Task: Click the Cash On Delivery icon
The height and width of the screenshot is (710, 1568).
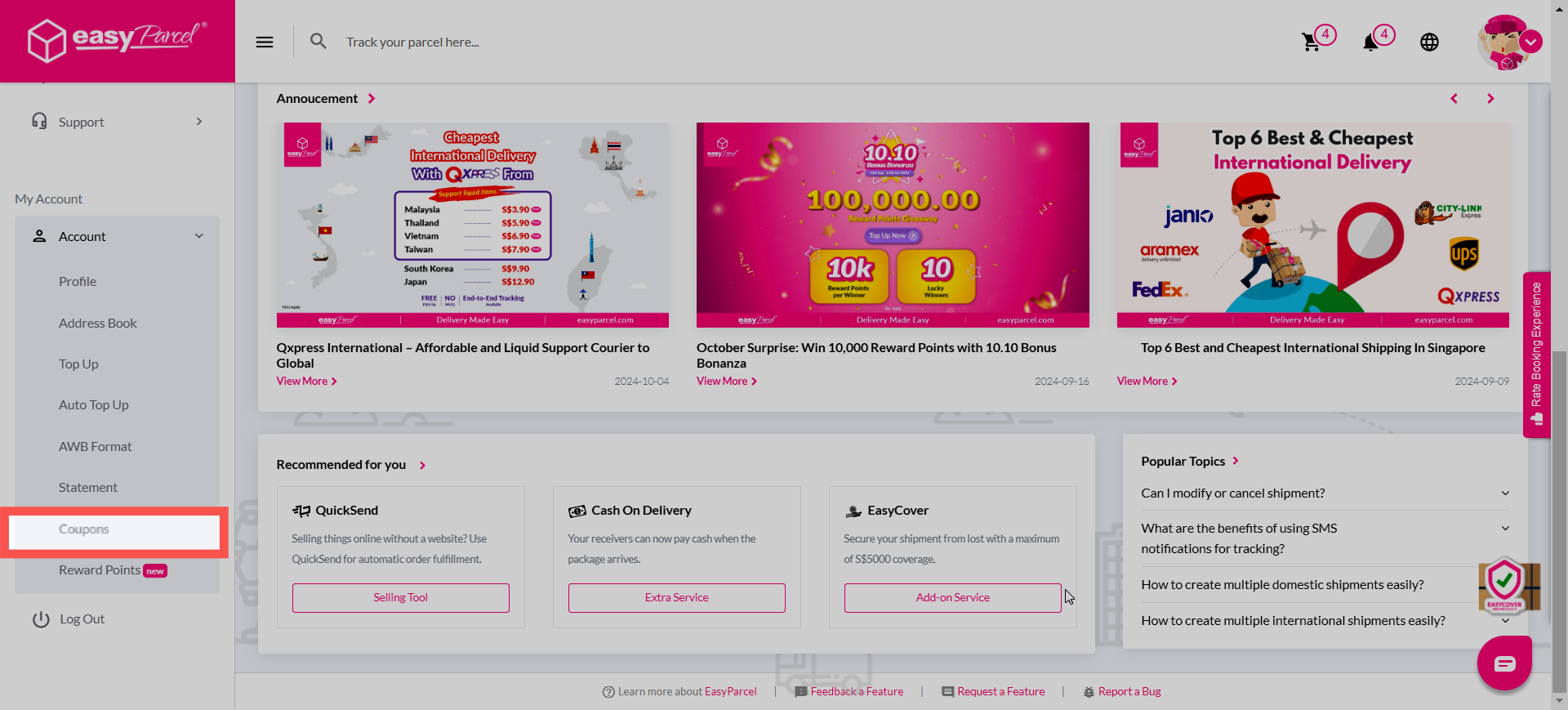Action: click(577, 511)
